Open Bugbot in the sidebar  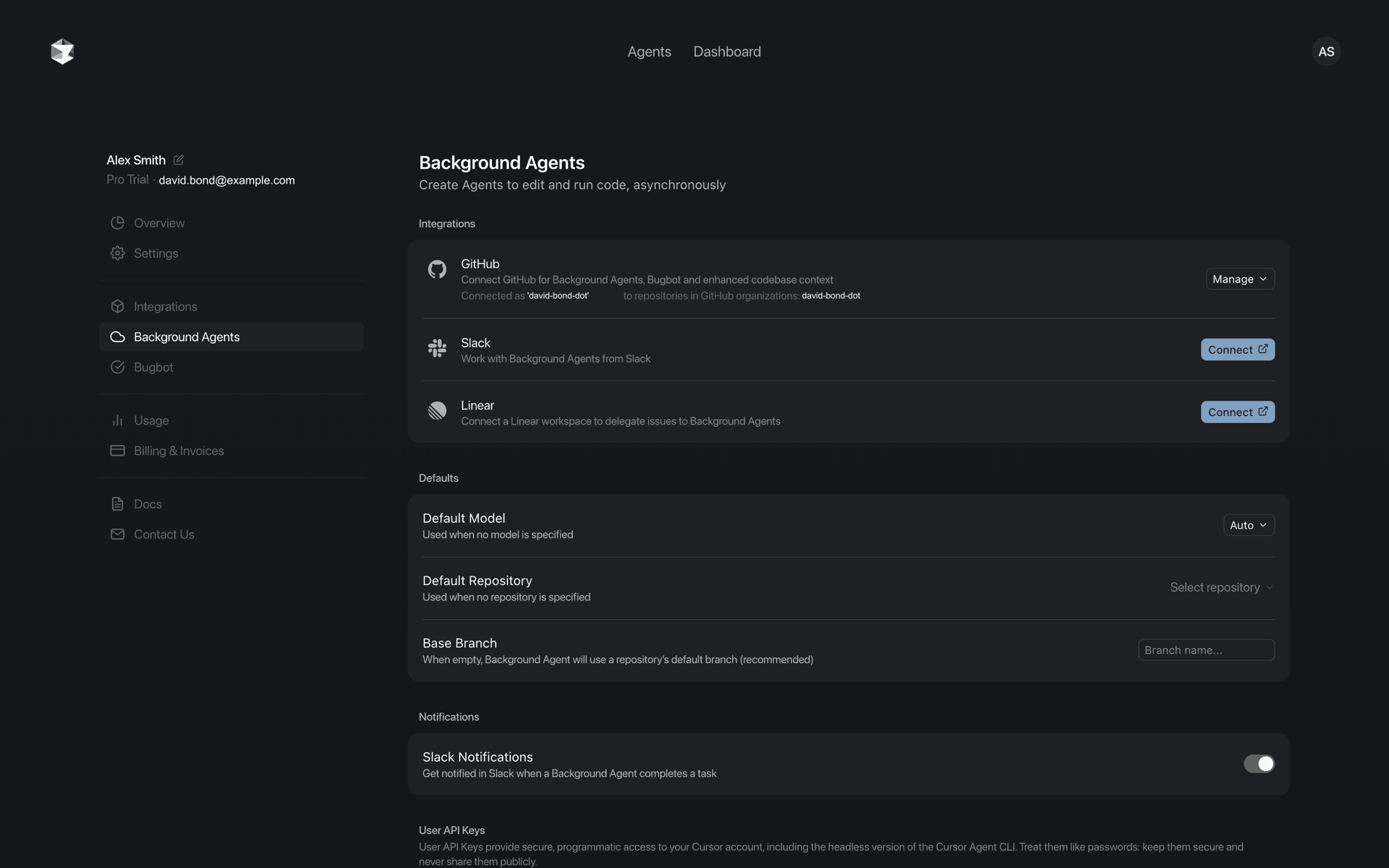tap(231, 367)
